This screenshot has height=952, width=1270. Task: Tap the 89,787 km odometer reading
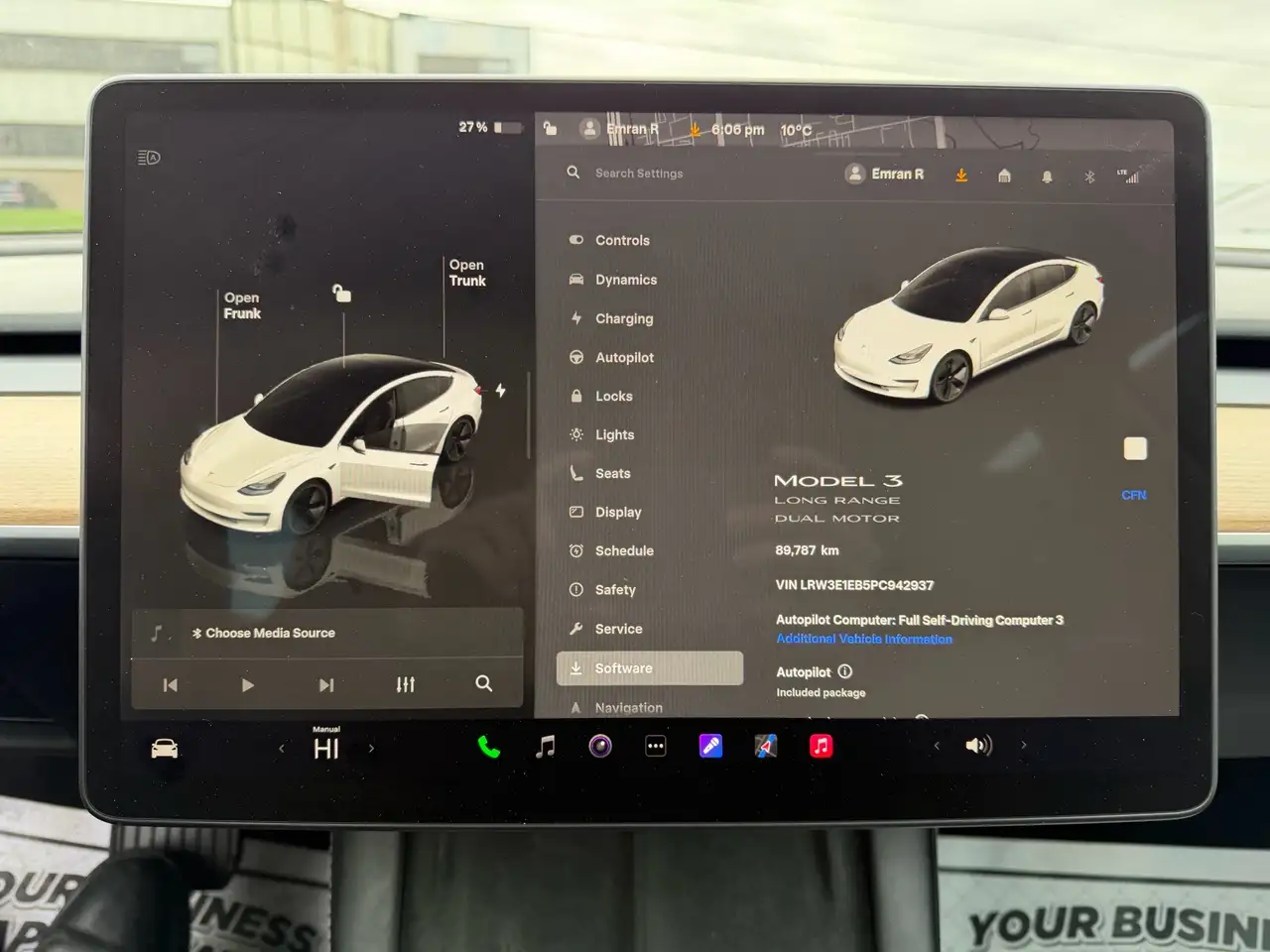807,550
